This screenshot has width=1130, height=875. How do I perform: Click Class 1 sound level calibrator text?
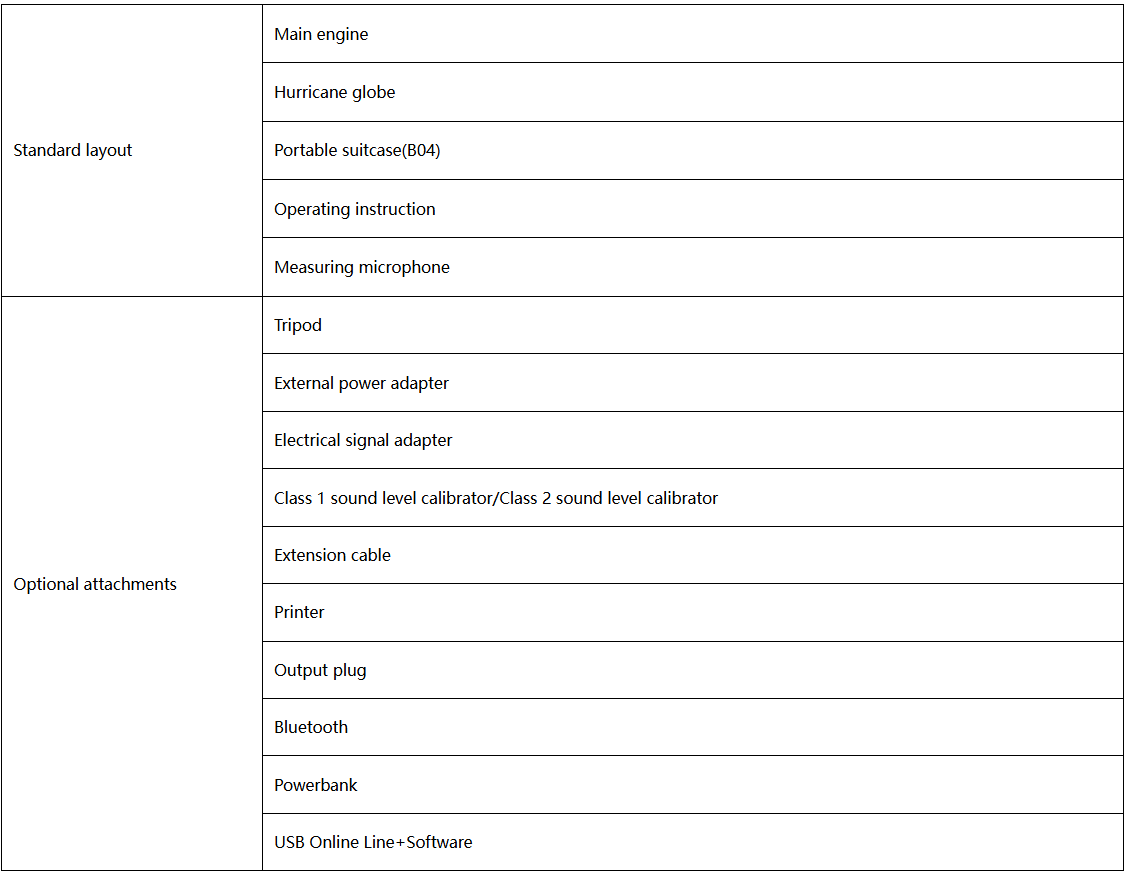(x=383, y=498)
